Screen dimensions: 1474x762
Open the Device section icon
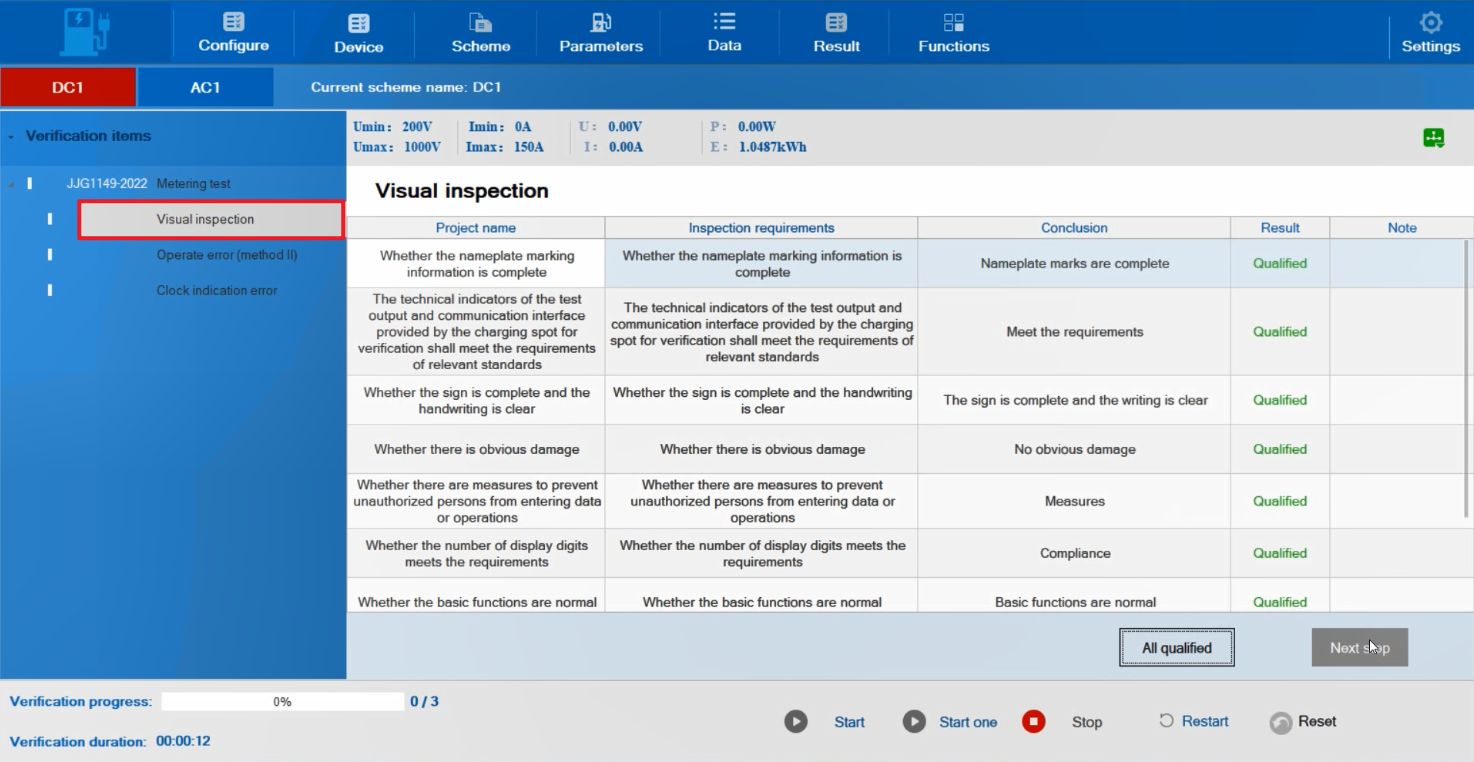click(358, 23)
